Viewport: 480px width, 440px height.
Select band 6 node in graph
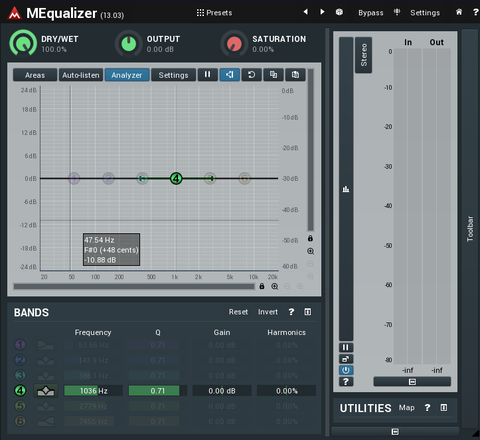(x=244, y=178)
